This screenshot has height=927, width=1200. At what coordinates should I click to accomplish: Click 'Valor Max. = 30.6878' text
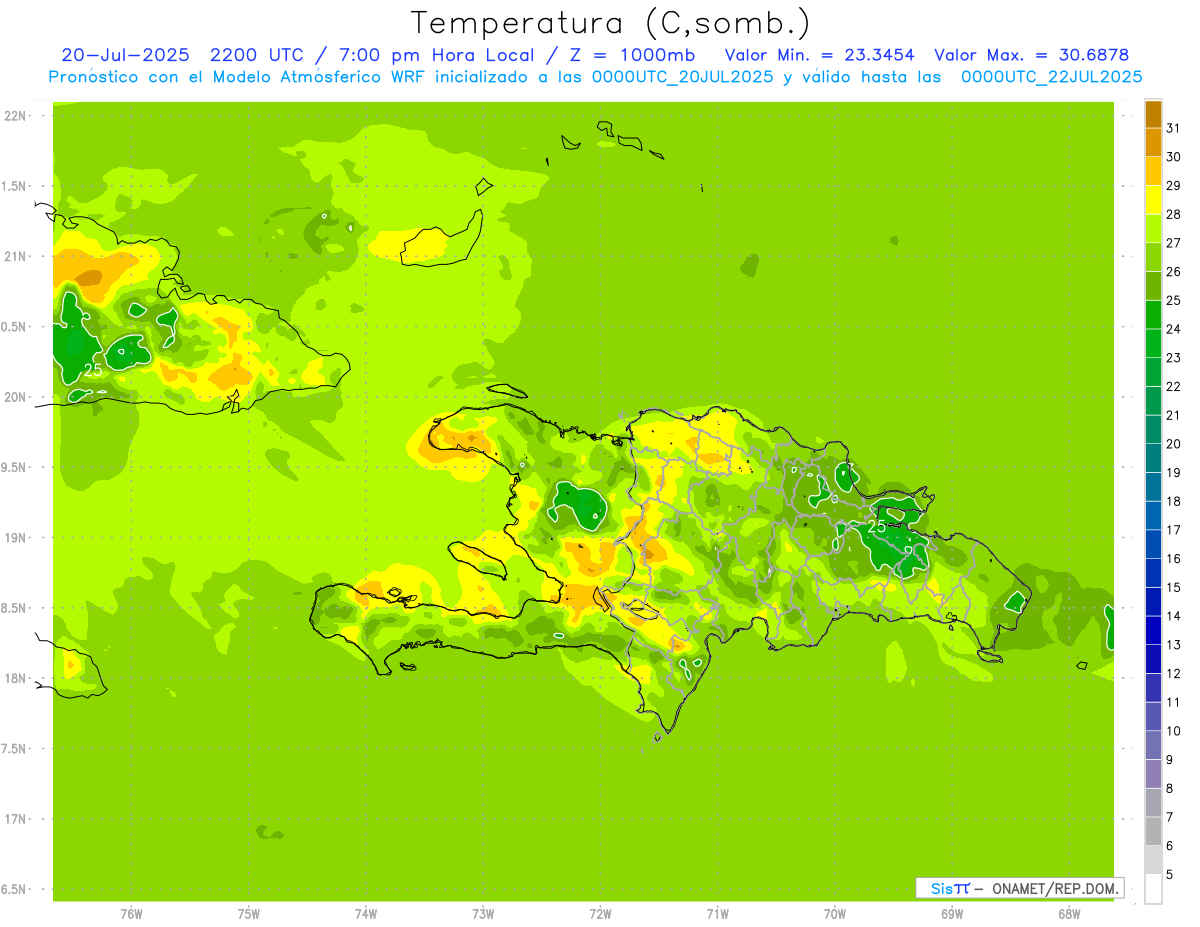(x=1032, y=55)
